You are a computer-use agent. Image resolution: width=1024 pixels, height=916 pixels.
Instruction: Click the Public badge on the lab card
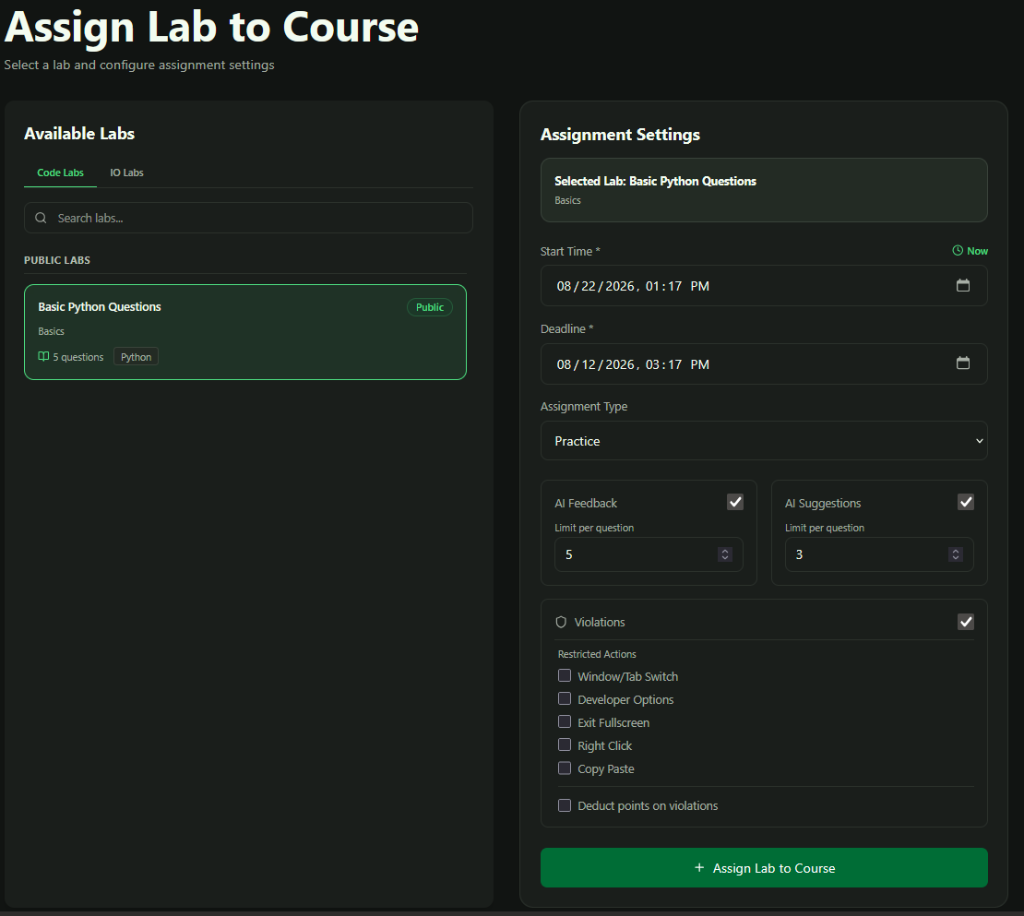click(x=430, y=308)
